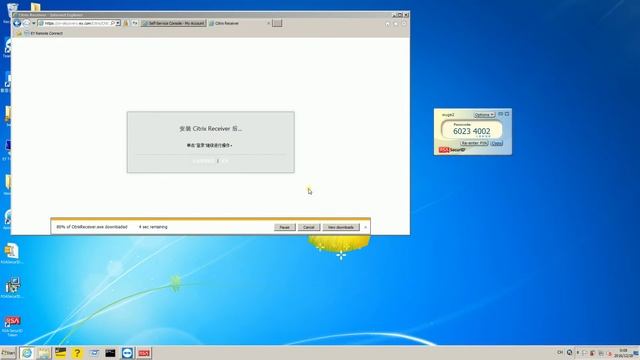The width and height of the screenshot is (640, 360).
Task: Switch to Self Service Console - My Account tab
Action: point(173,23)
